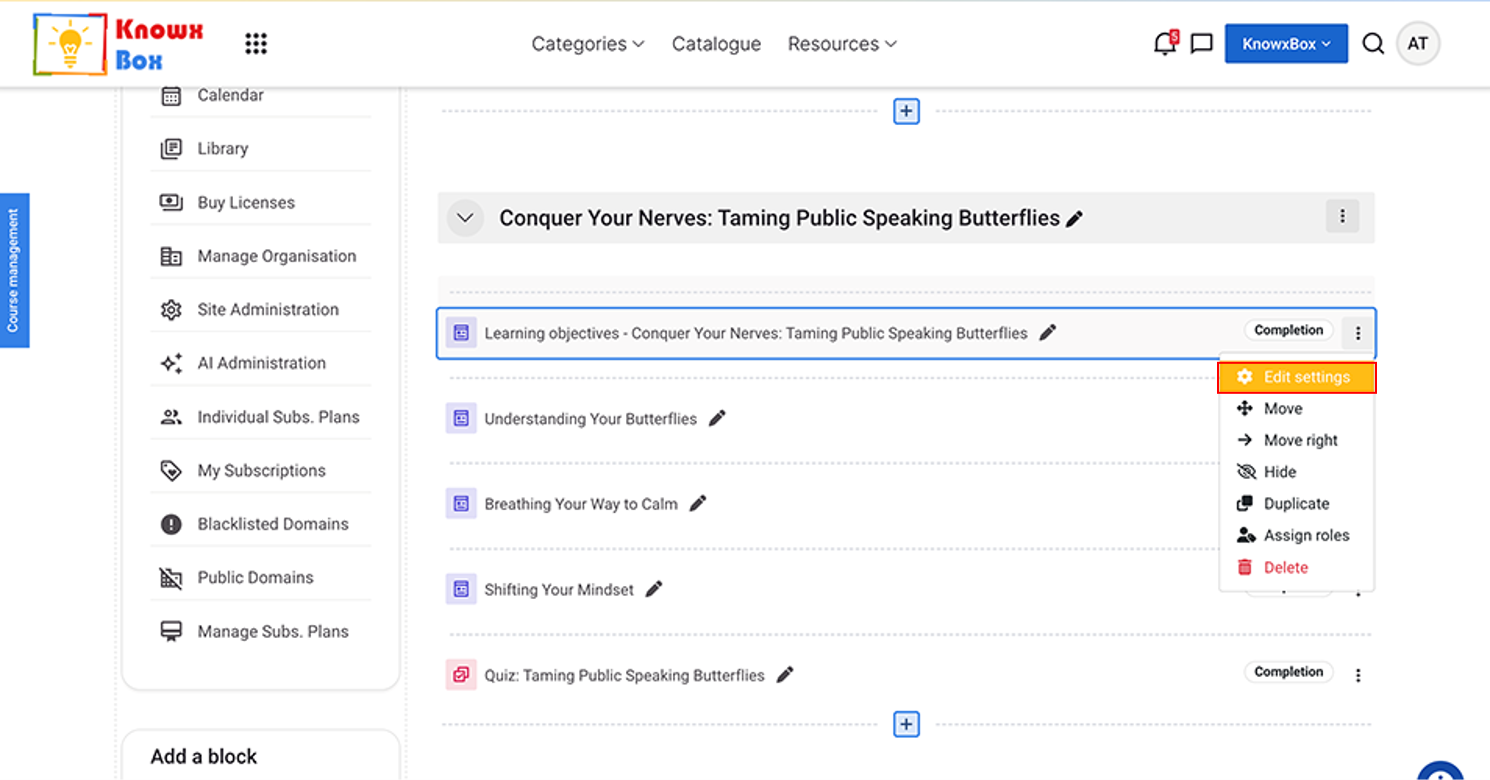This screenshot has width=1490, height=780.
Task: Open the Categories dropdown
Action: click(588, 44)
